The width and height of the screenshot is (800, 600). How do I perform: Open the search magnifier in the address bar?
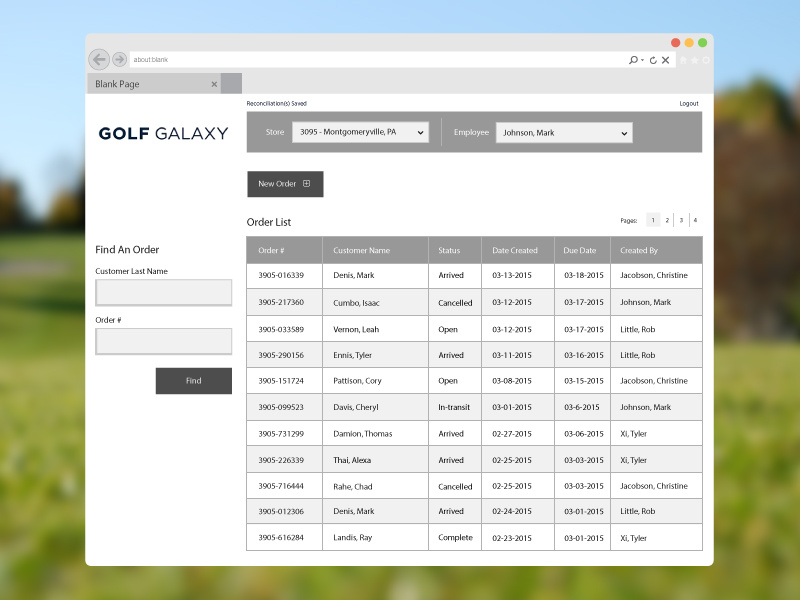click(633, 60)
